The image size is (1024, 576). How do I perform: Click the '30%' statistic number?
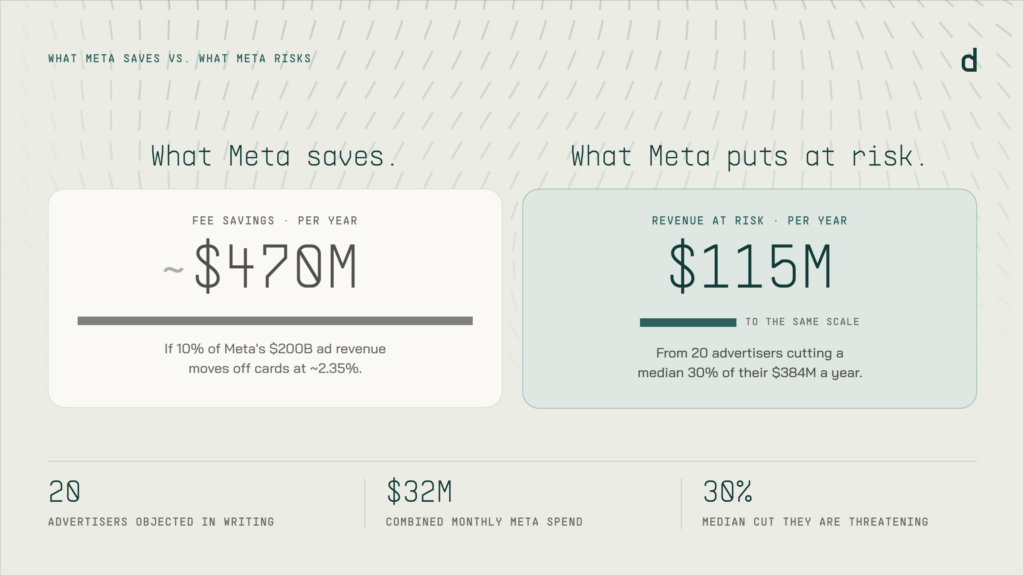tap(728, 492)
